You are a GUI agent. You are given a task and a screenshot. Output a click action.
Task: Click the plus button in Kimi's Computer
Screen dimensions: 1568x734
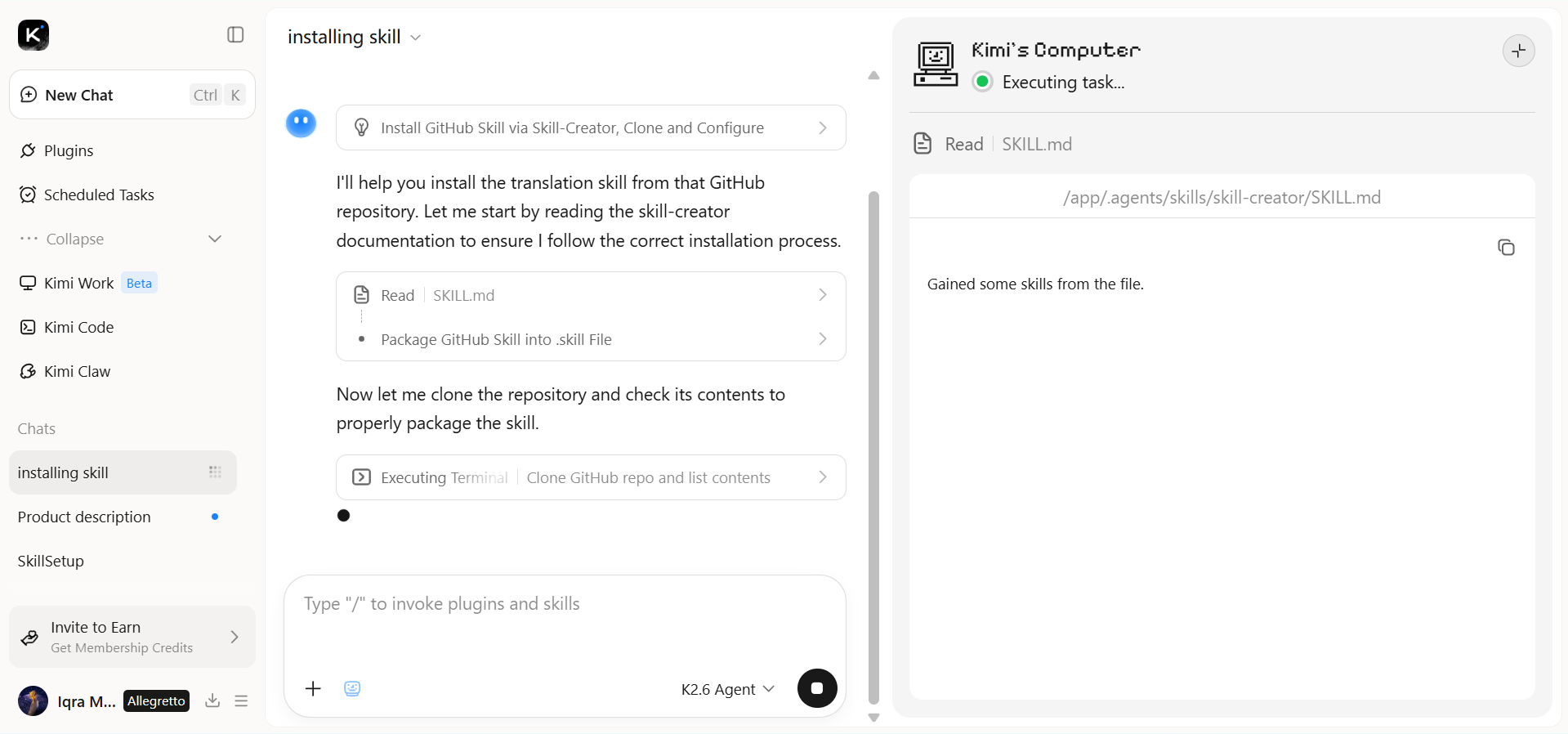click(x=1518, y=51)
